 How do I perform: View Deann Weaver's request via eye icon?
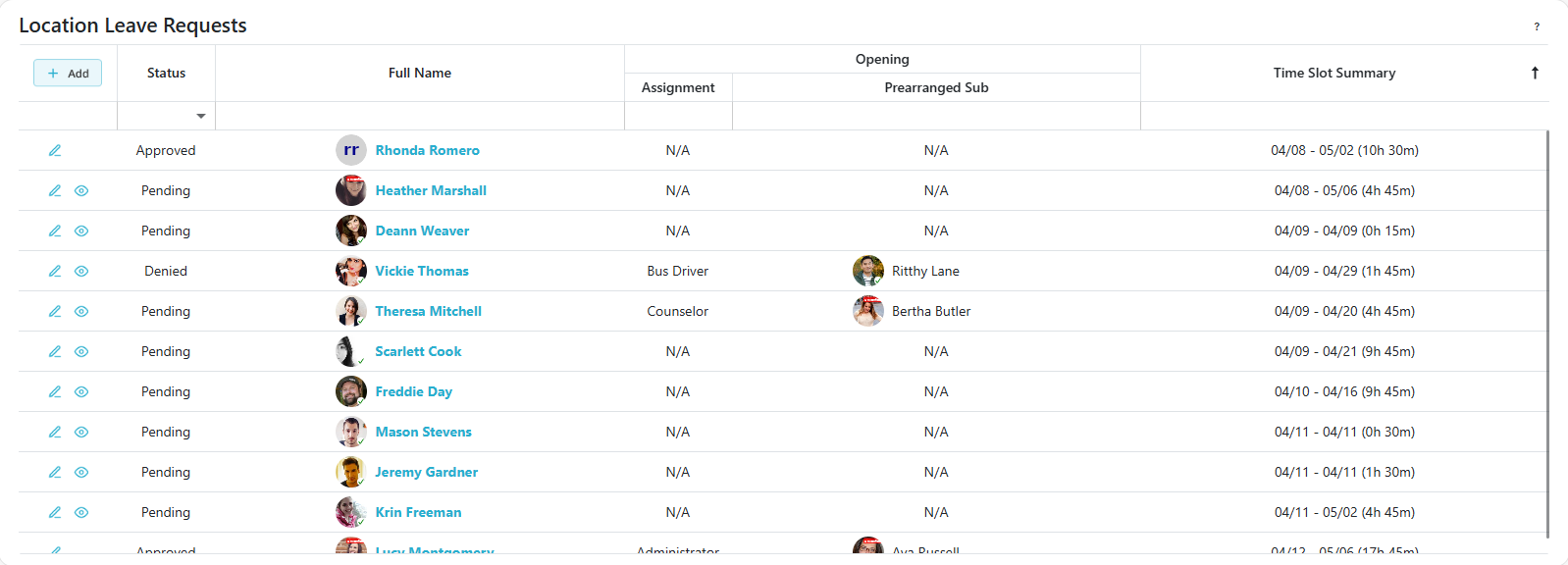point(81,231)
